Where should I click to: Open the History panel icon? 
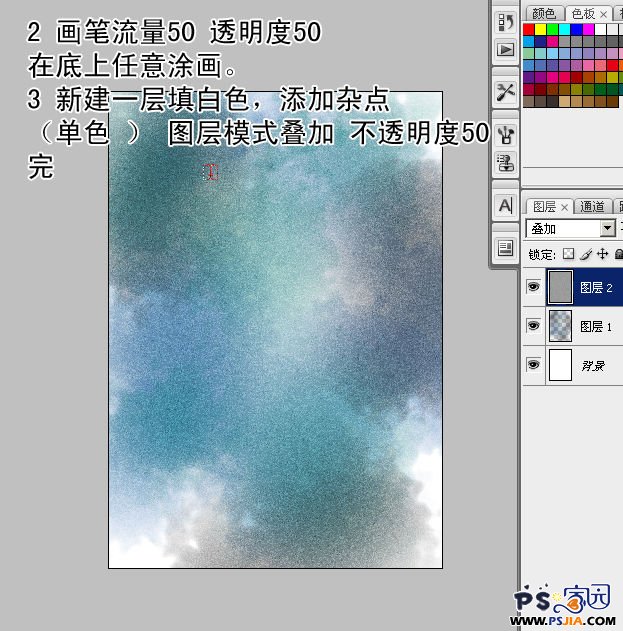(x=506, y=21)
